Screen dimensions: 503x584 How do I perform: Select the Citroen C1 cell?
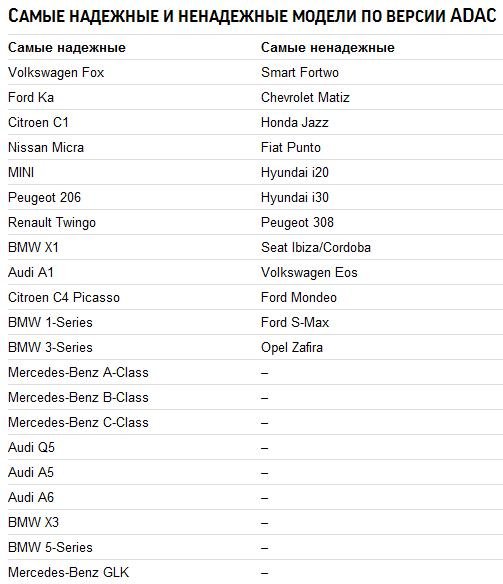click(x=38, y=122)
